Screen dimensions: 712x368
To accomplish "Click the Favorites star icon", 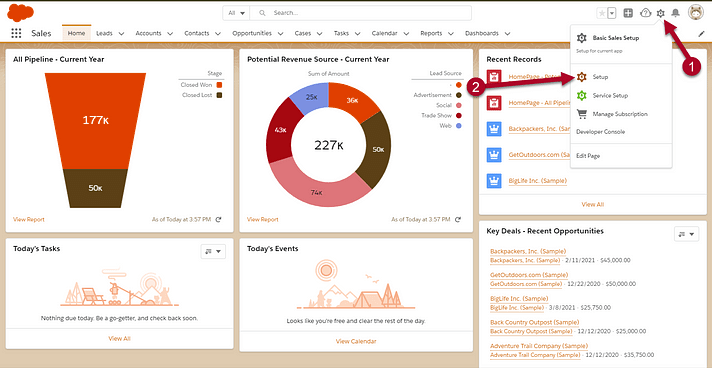I will pos(602,13).
